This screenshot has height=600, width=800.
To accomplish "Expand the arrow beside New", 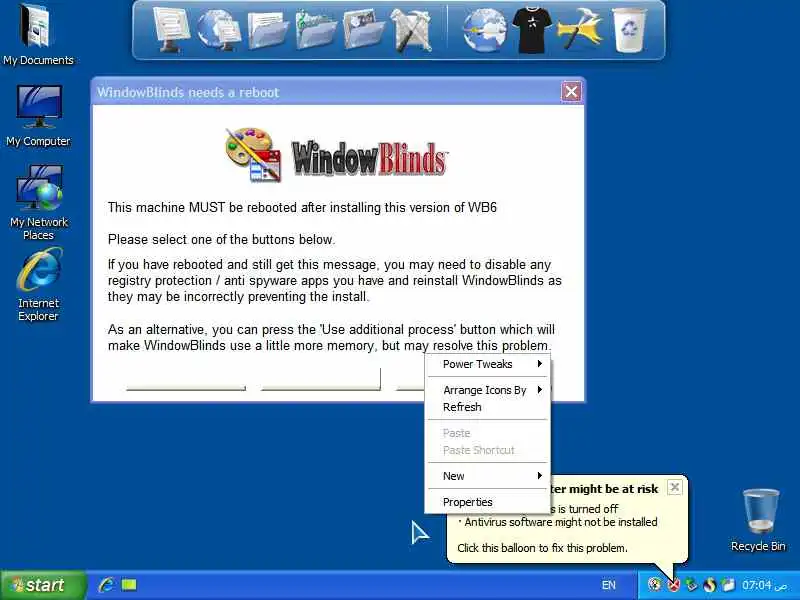I will (539, 476).
